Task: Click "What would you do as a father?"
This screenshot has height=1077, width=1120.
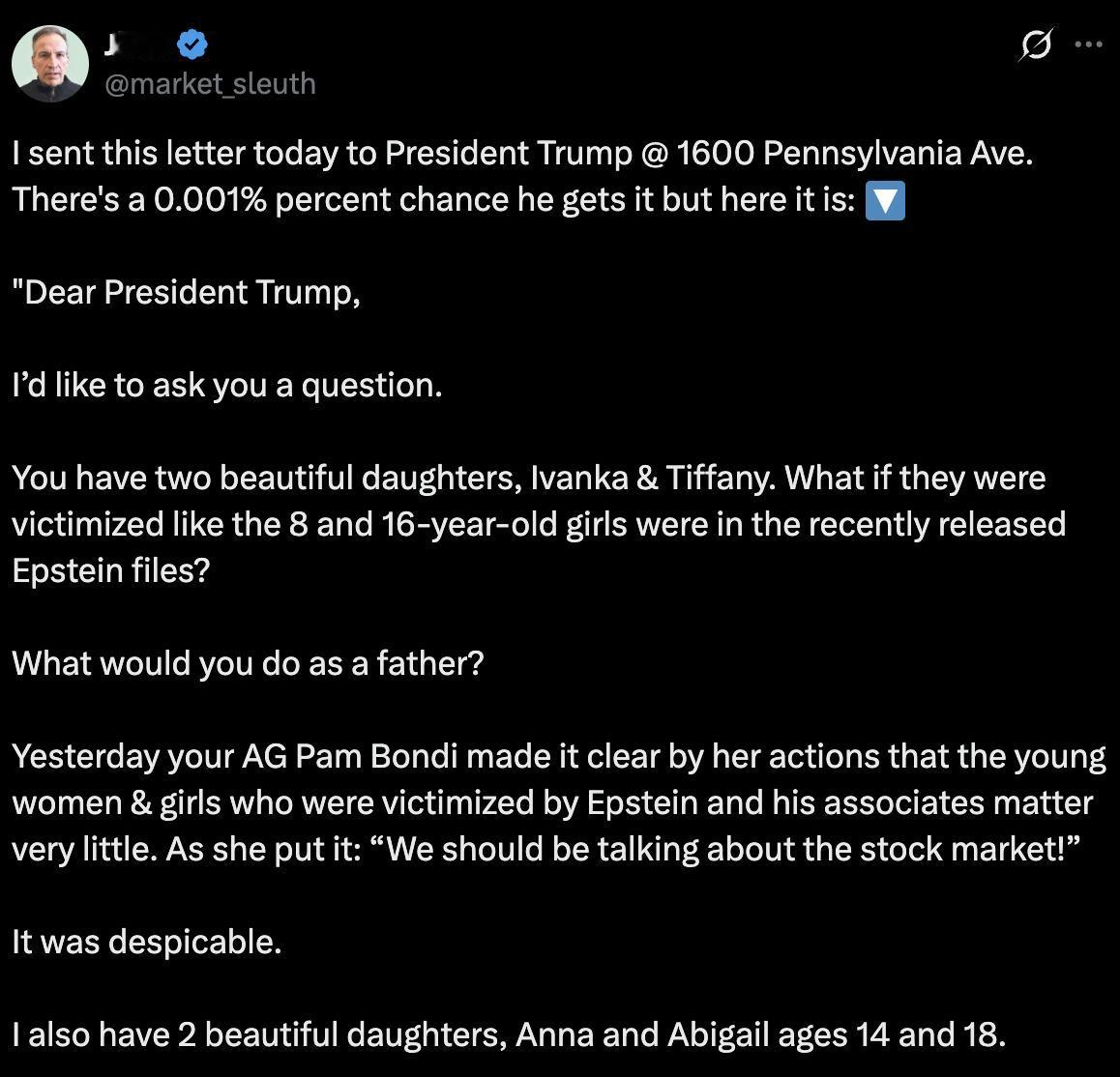Action: [247, 663]
